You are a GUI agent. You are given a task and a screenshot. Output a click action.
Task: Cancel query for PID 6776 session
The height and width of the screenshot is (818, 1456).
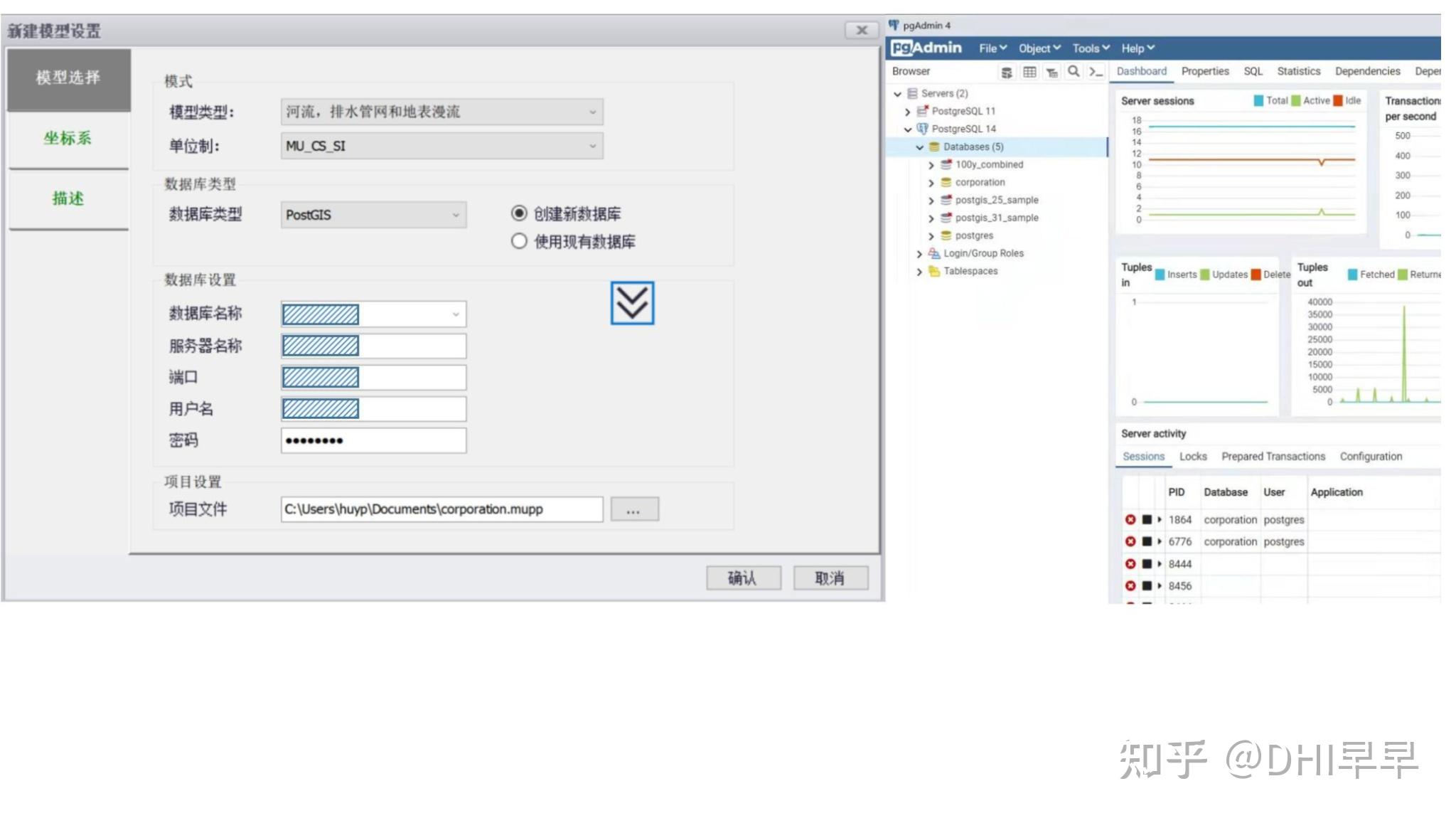click(x=1147, y=542)
